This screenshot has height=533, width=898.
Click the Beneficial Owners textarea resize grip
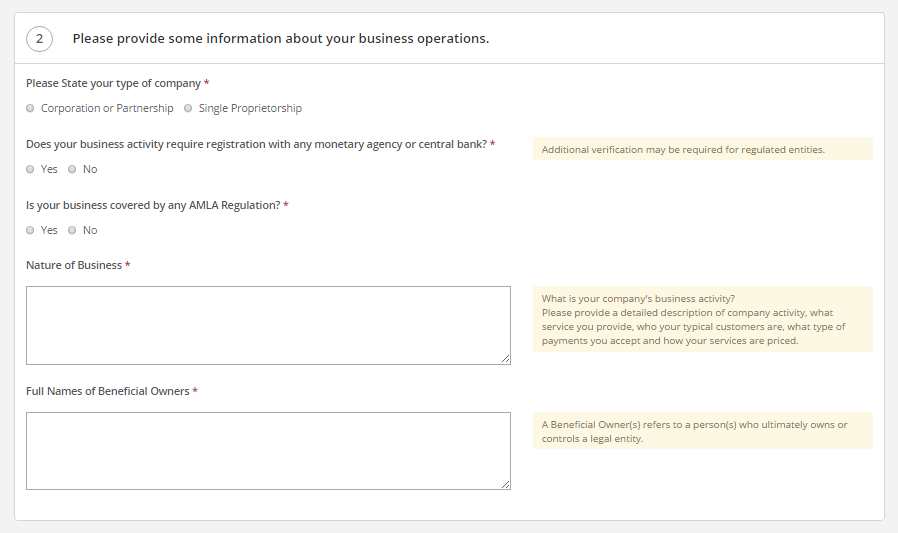point(506,485)
